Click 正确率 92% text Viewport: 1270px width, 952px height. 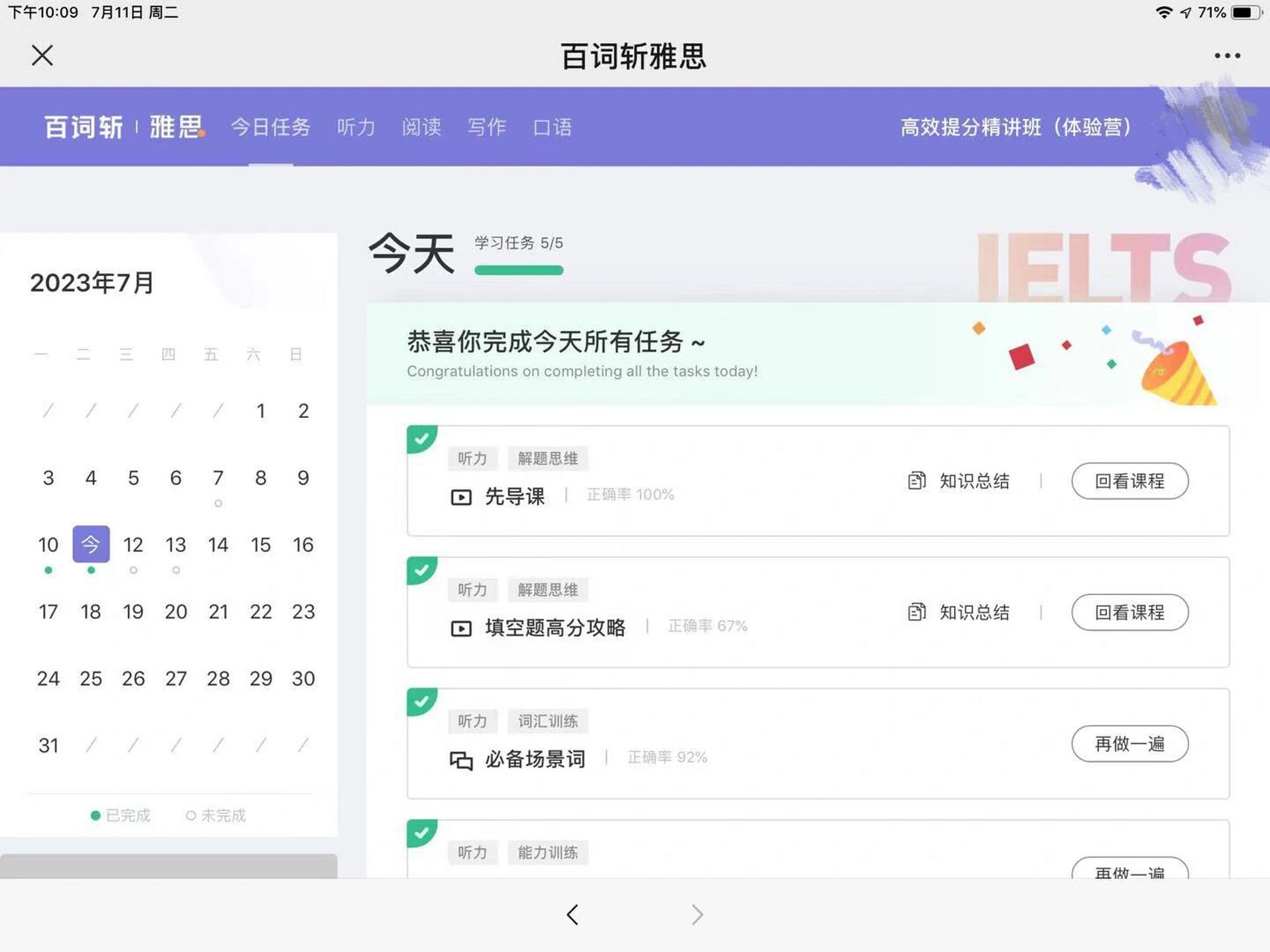pyautogui.click(x=667, y=757)
